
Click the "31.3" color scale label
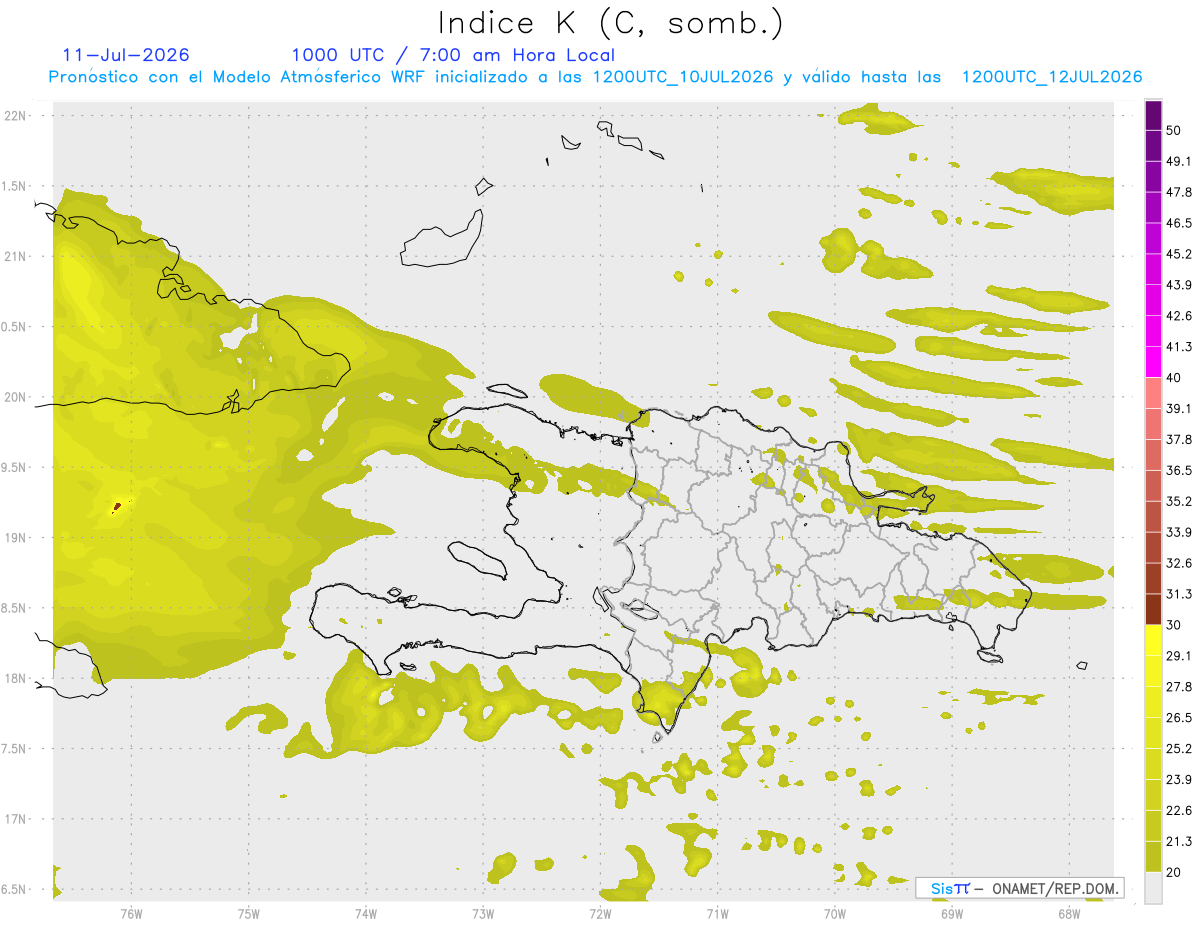(x=1179, y=594)
